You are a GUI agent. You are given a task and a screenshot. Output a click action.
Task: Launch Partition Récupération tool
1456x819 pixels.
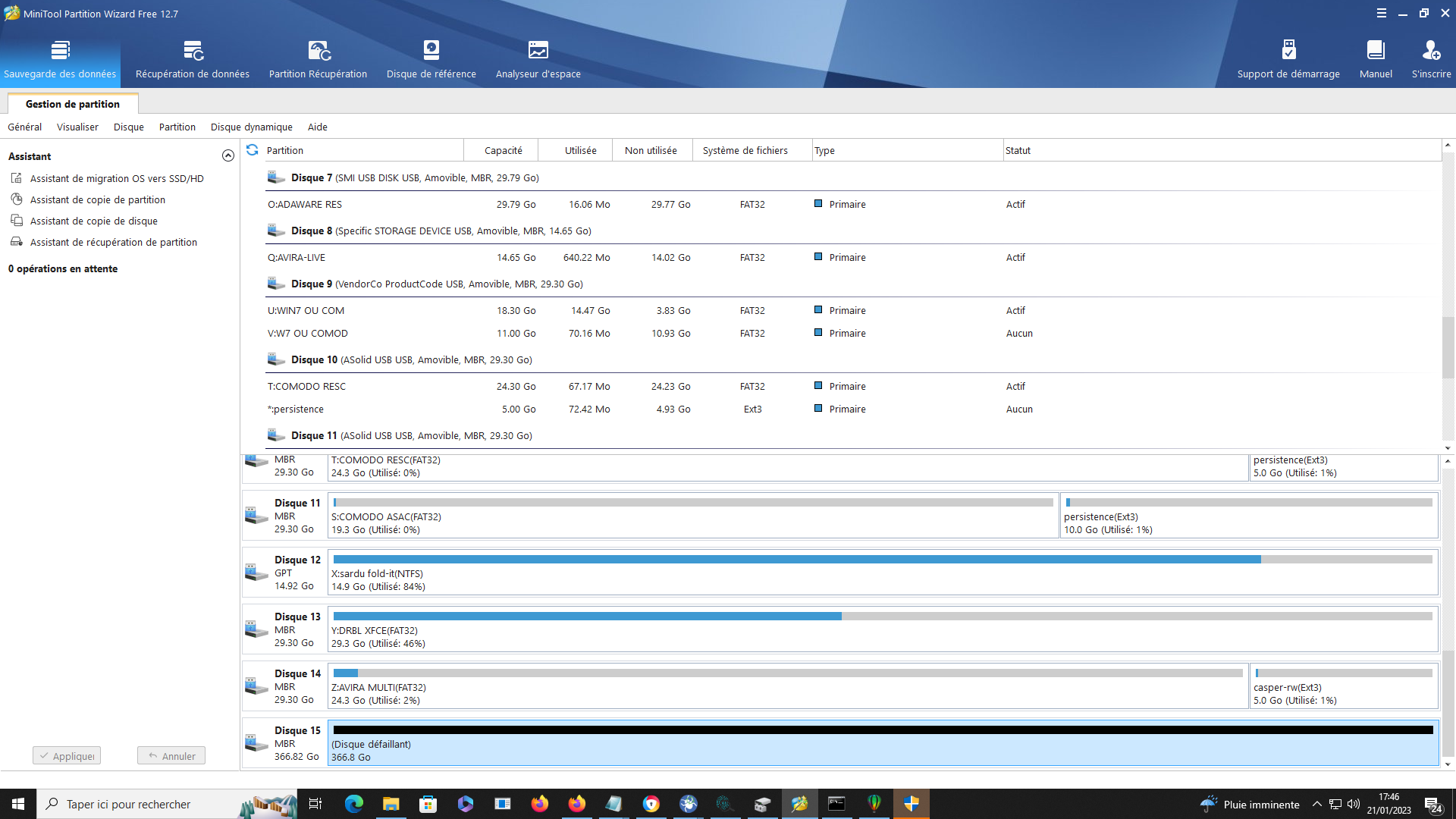[318, 59]
